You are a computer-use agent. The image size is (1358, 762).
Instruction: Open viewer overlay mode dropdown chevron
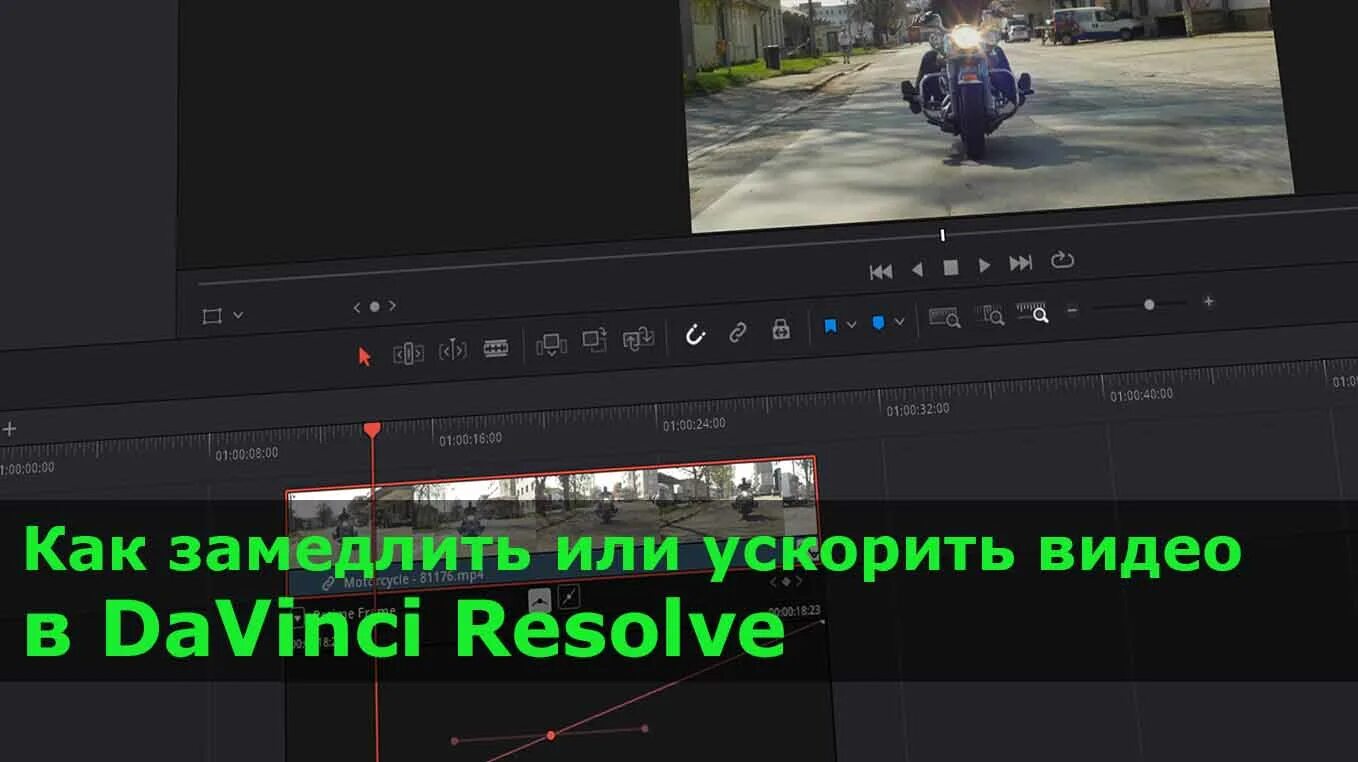(238, 314)
